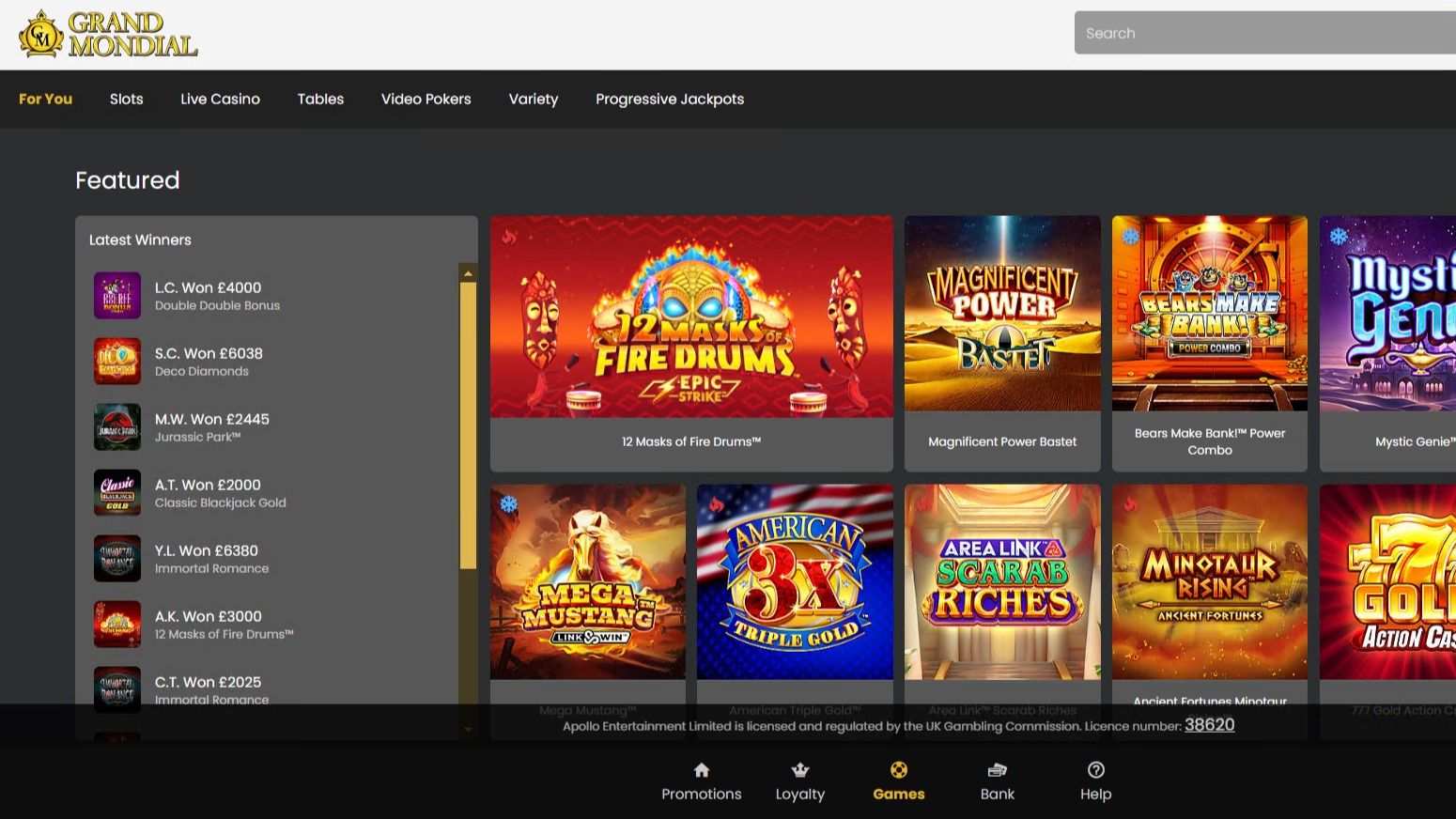Click Immortal Romance icon beside Y.L.

click(x=117, y=559)
